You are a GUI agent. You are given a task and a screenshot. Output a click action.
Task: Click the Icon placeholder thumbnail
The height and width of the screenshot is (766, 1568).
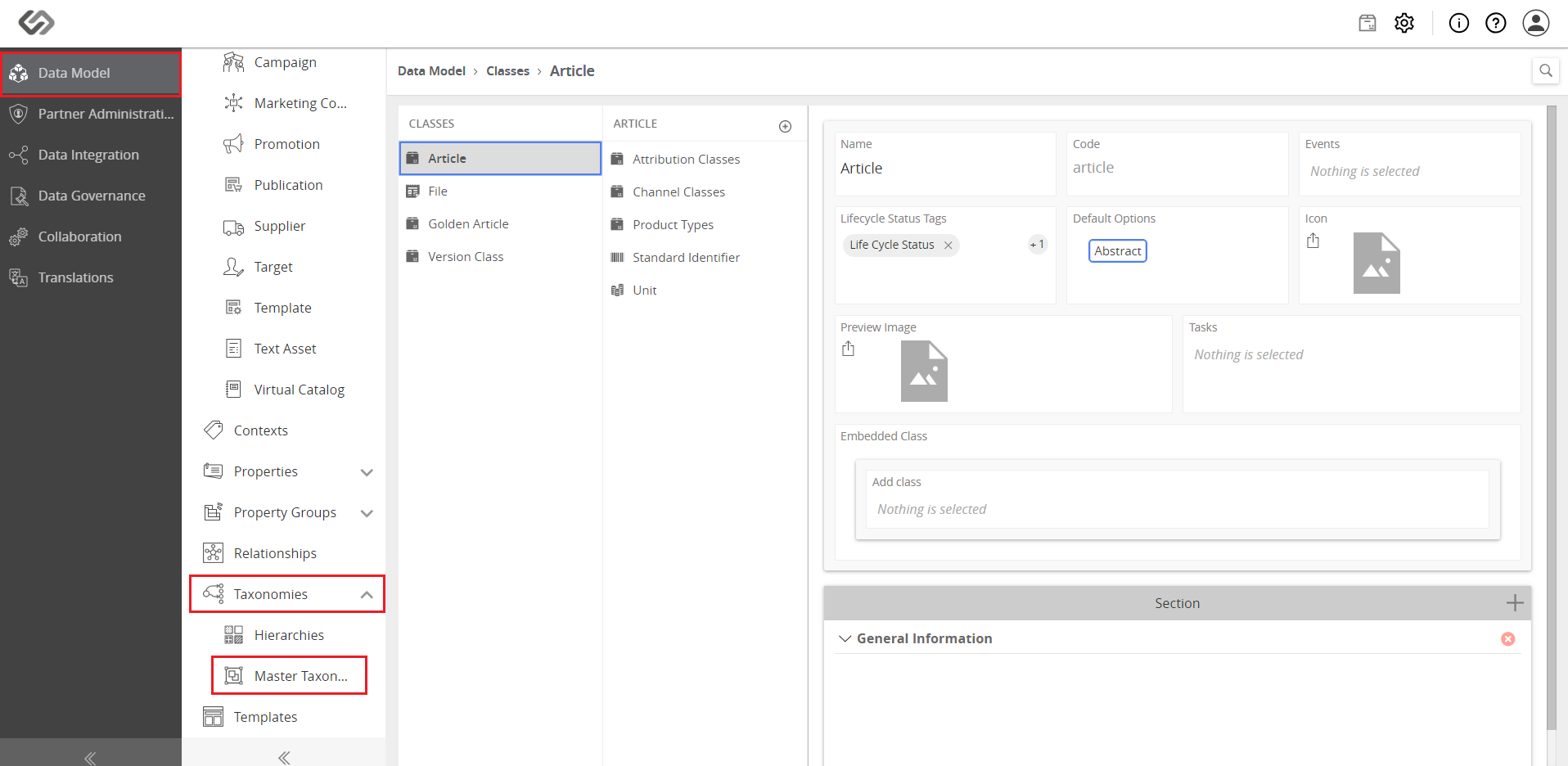click(x=1377, y=263)
